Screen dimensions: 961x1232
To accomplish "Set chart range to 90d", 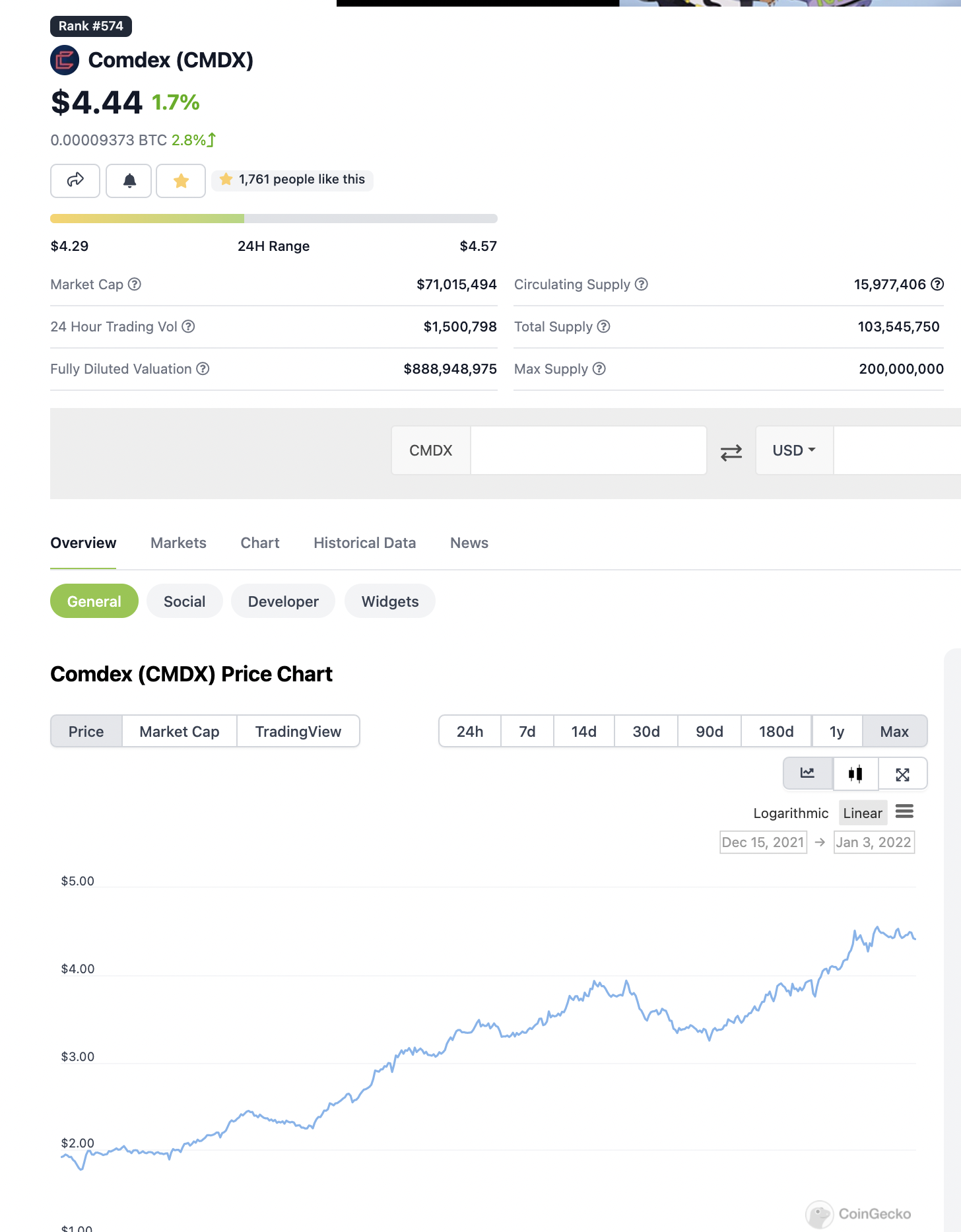I will (x=710, y=732).
